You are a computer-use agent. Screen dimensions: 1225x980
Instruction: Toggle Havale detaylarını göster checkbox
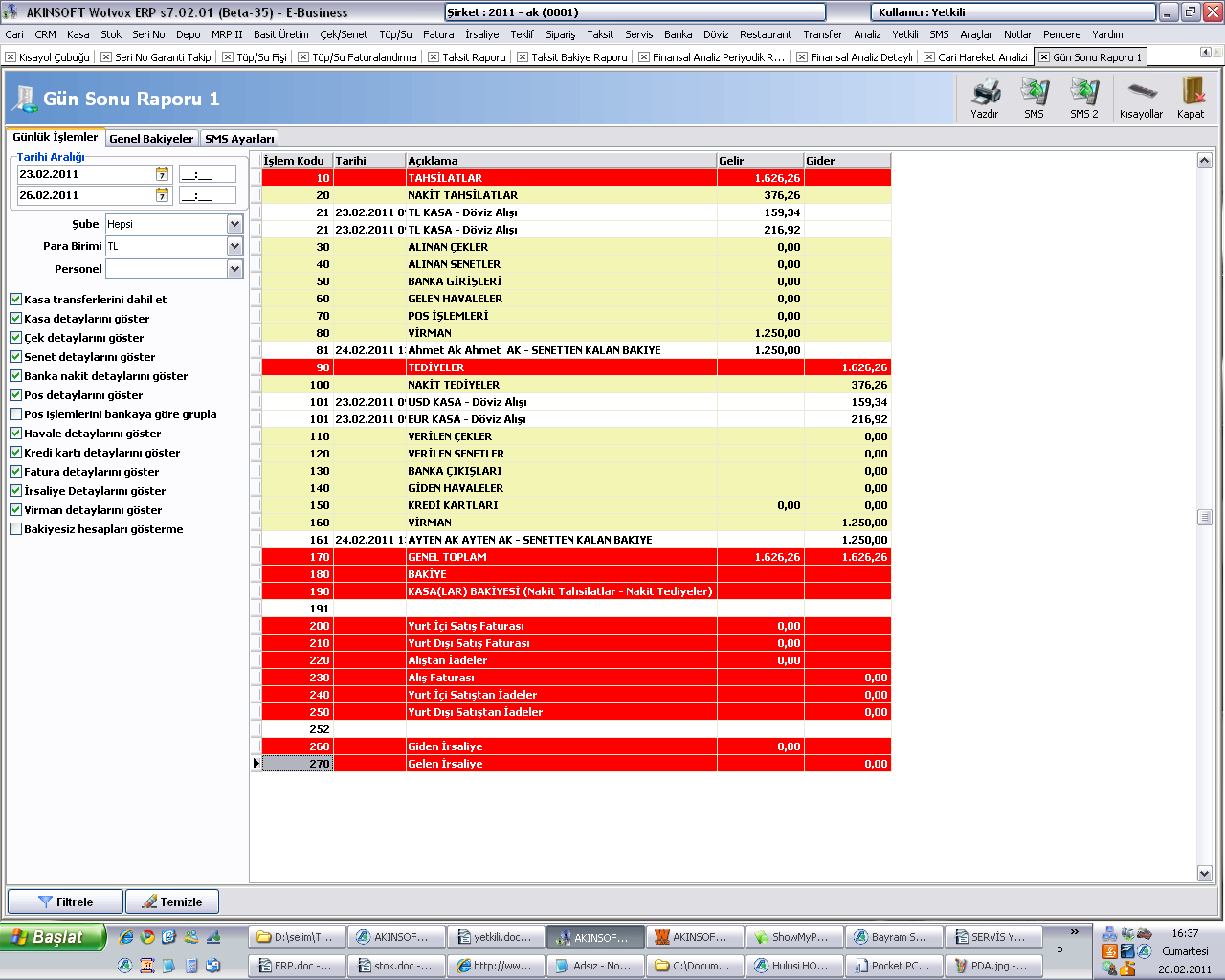[15, 434]
